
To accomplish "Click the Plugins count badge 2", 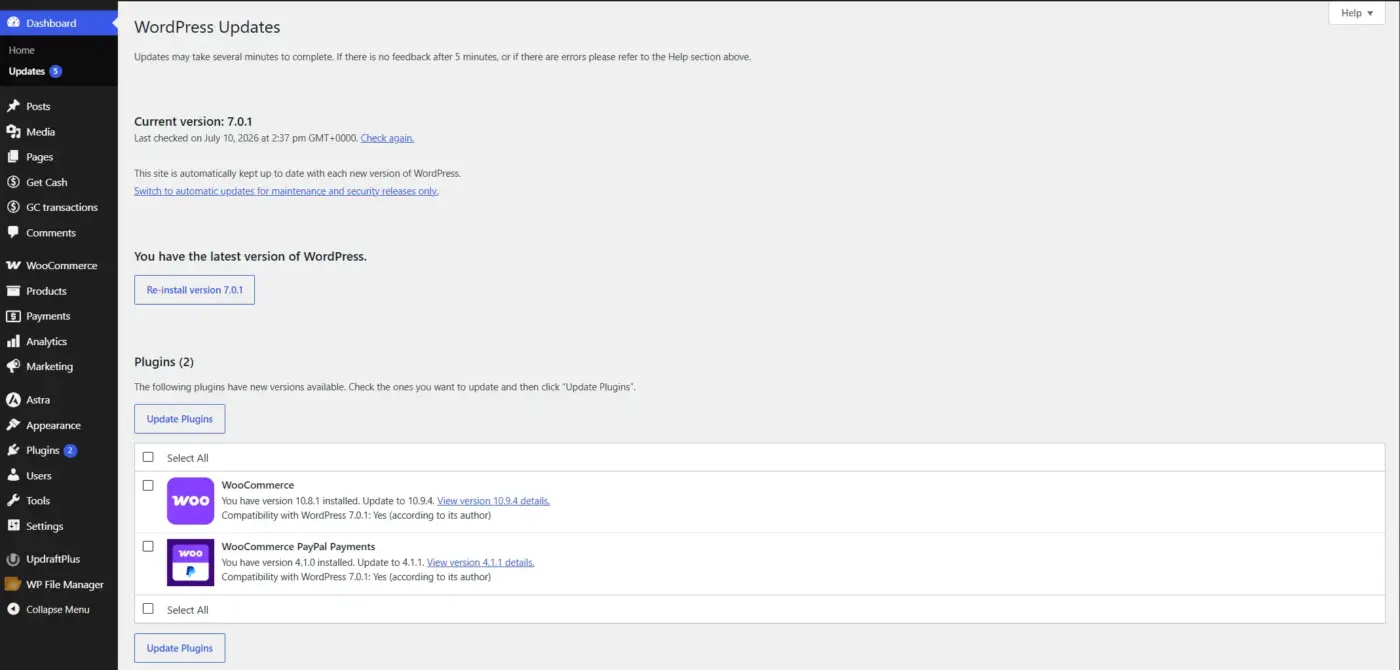I will (70, 450).
